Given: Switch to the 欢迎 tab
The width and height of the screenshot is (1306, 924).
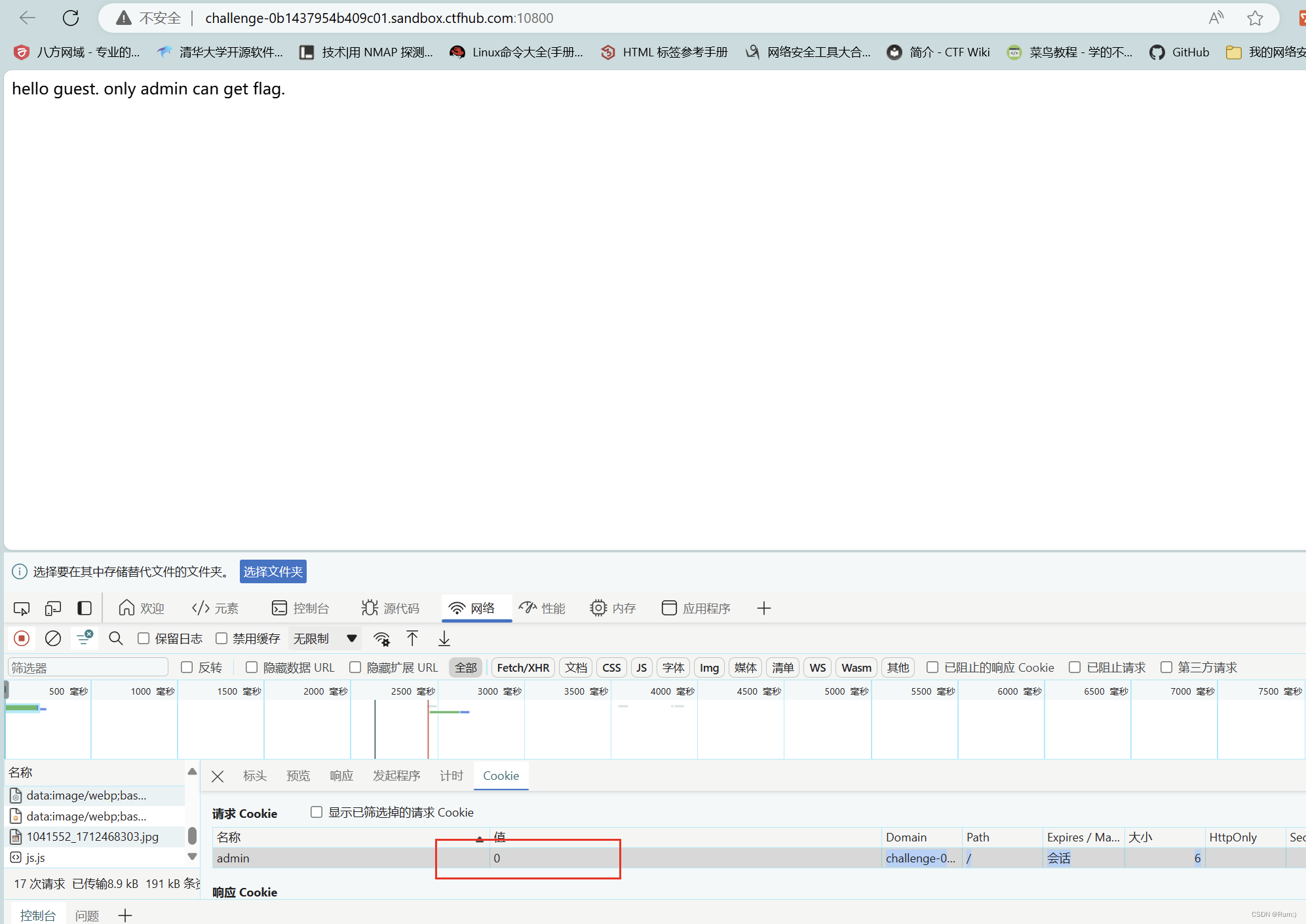Looking at the screenshot, I should pyautogui.click(x=142, y=608).
